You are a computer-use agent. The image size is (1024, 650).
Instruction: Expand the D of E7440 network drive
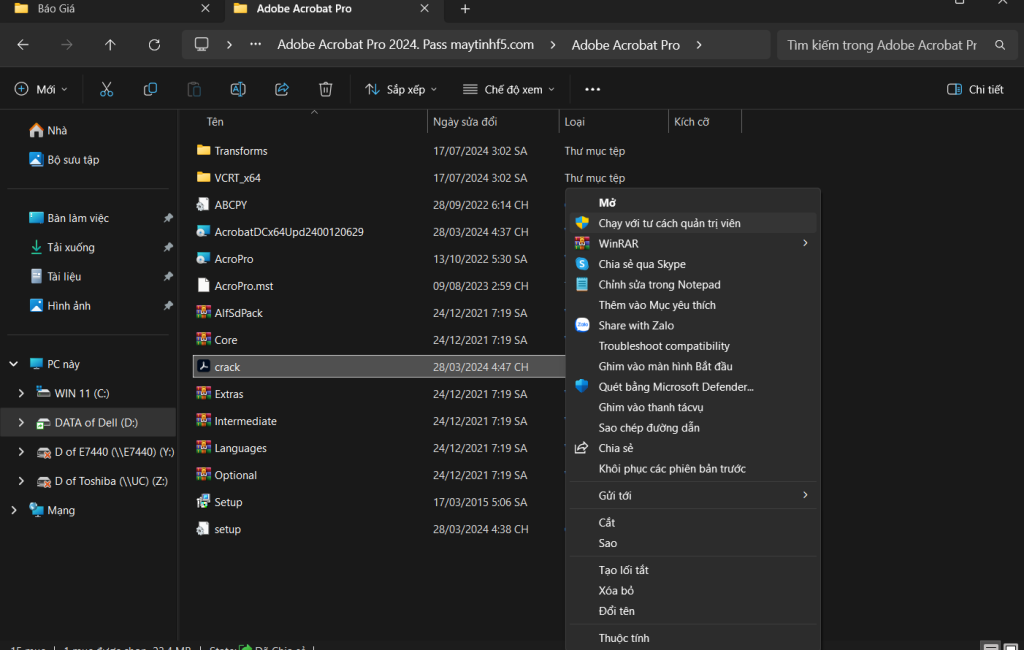click(21, 451)
